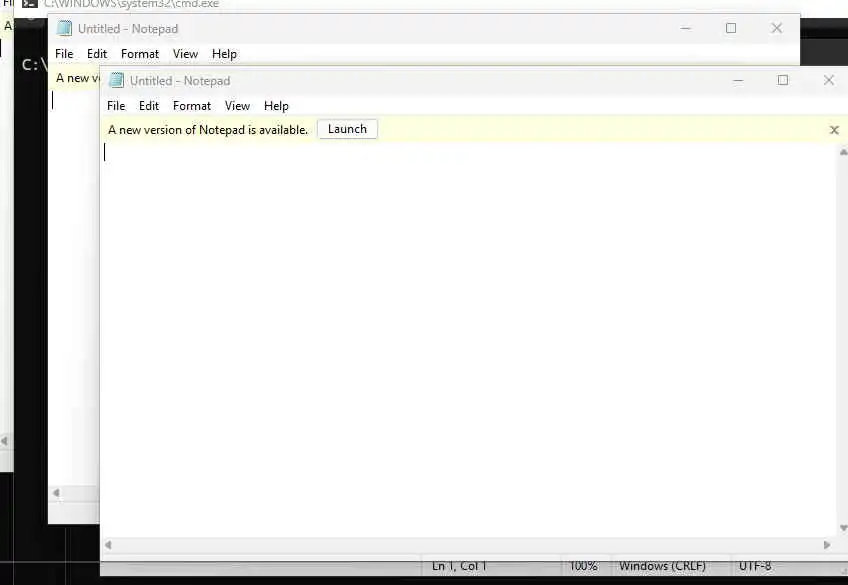The height and width of the screenshot is (585, 848).
Task: Click the front window title Untitled - Notepad
Action: coord(180,81)
